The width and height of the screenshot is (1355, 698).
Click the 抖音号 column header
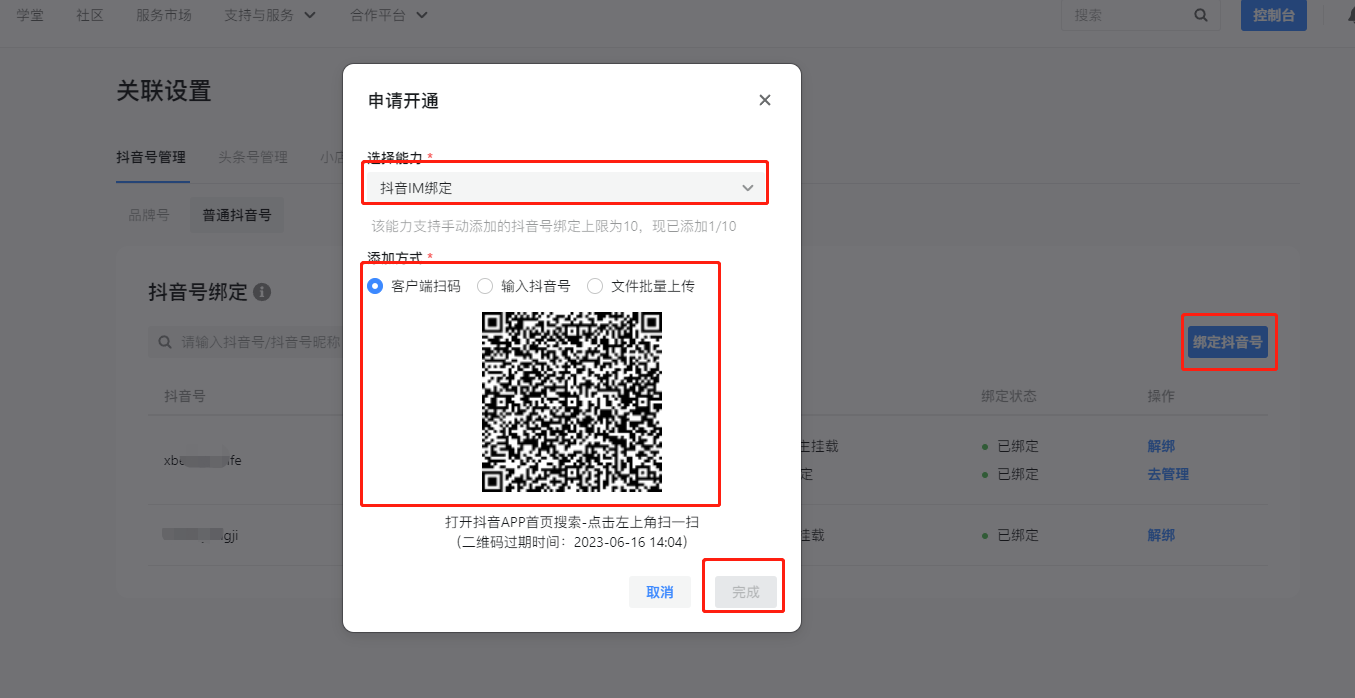coord(185,396)
